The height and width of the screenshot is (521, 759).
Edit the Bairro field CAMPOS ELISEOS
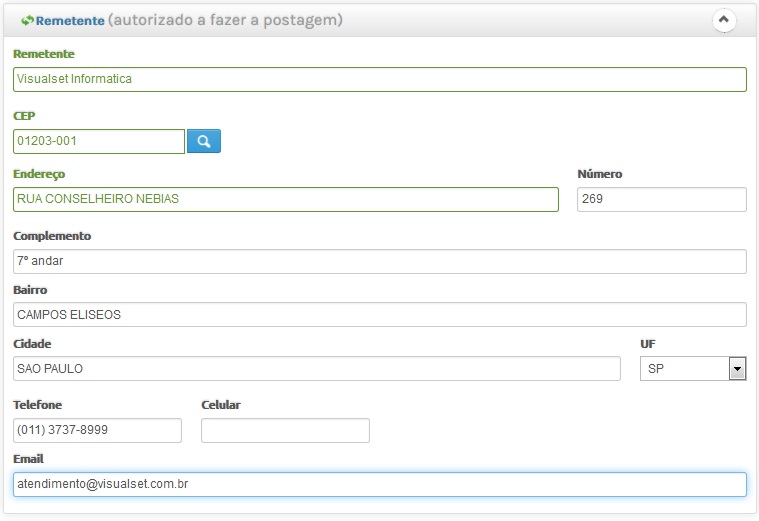(380, 315)
